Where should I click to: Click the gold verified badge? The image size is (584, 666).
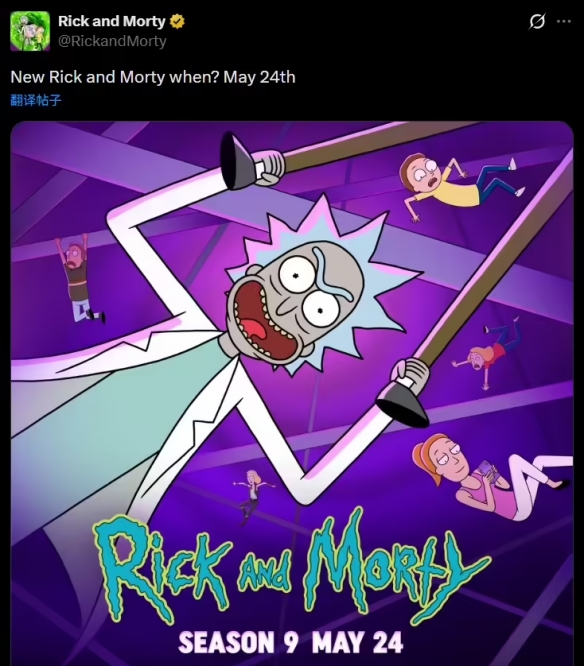177,21
